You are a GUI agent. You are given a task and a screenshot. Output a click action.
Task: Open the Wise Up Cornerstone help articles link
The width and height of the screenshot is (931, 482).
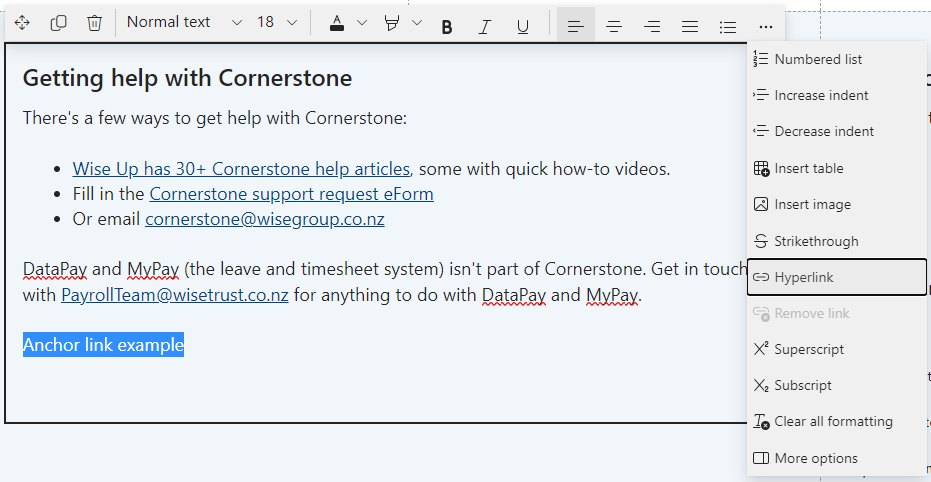click(x=241, y=169)
